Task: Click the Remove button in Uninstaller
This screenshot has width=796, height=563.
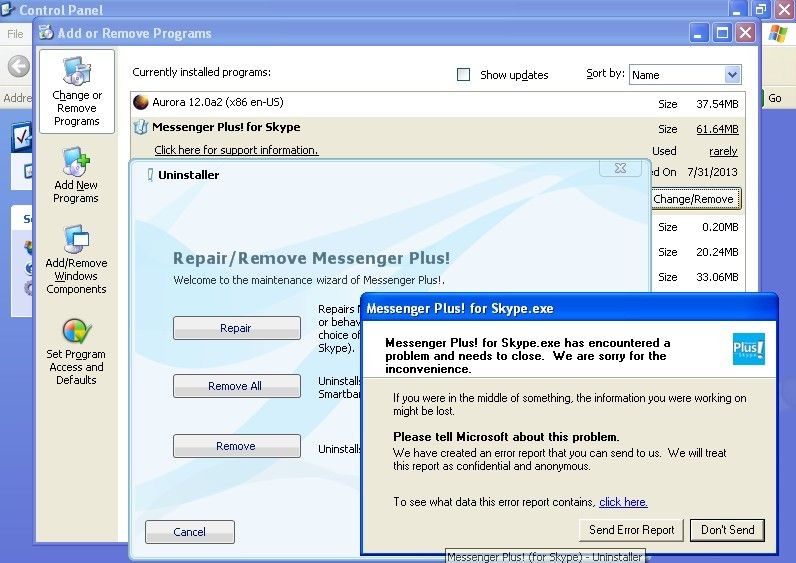Action: 237,446
